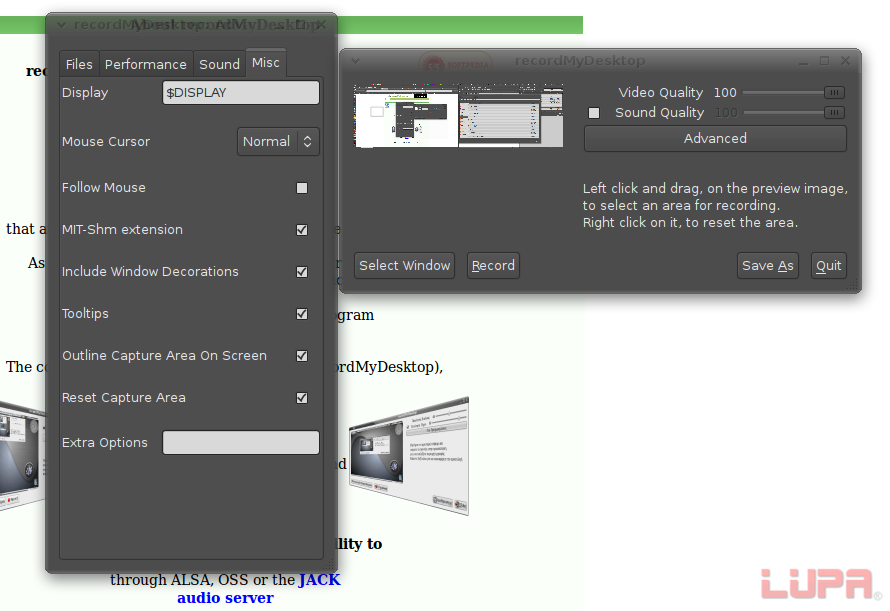Toggle the Tooltips checkbox
The height and width of the screenshot is (611, 890).
point(302,314)
